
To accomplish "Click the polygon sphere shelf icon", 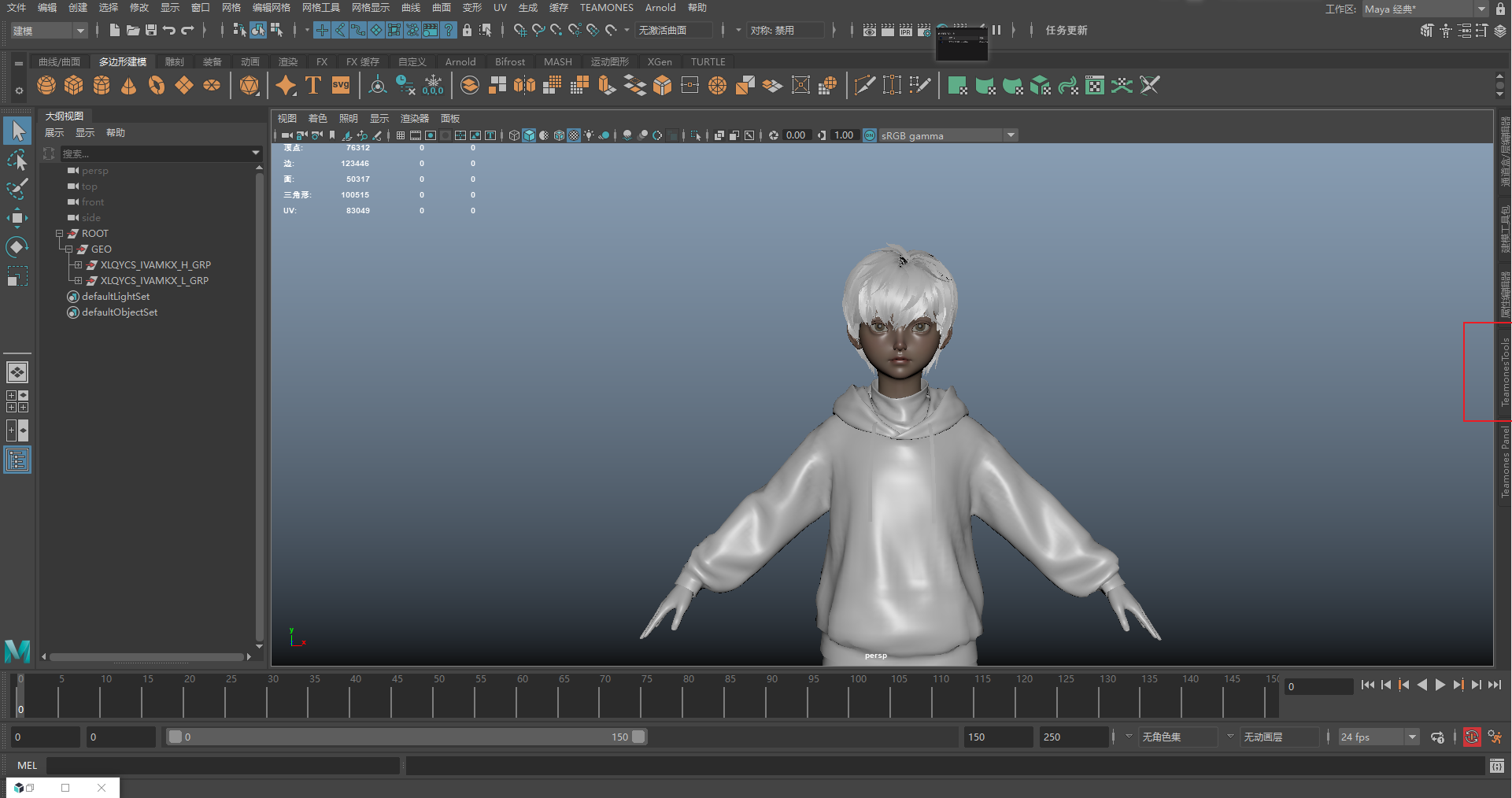I will 46,85.
